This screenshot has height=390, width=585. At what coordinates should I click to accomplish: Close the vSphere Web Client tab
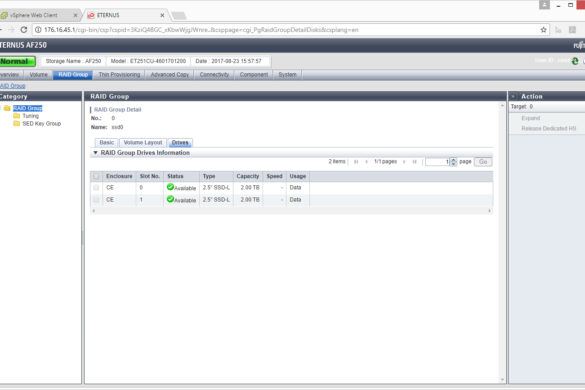tap(75, 15)
